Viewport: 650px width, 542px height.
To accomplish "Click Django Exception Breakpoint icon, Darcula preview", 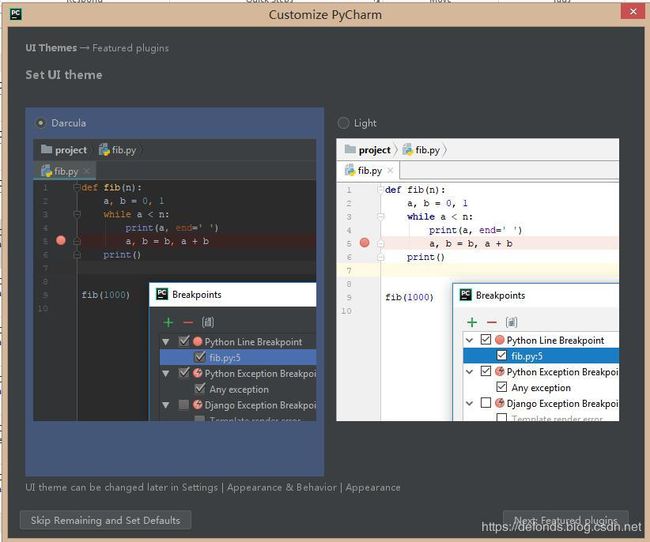I will 198,405.
